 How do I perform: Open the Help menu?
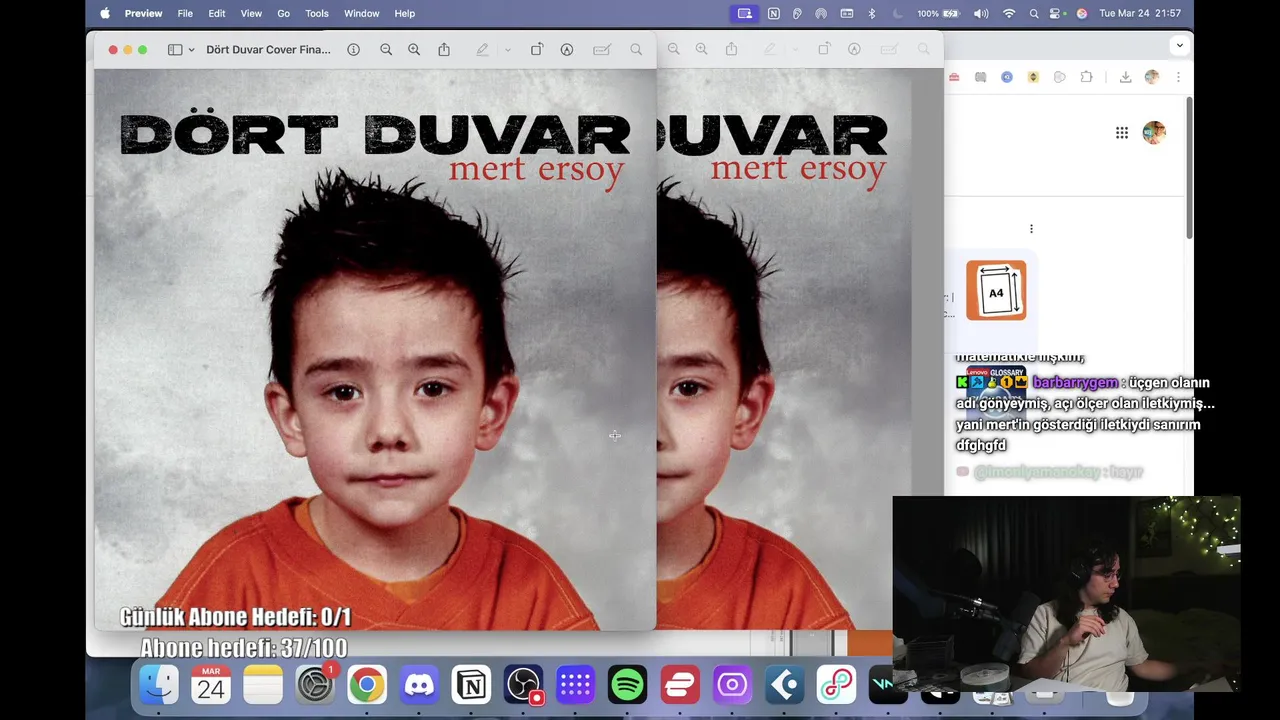click(404, 13)
